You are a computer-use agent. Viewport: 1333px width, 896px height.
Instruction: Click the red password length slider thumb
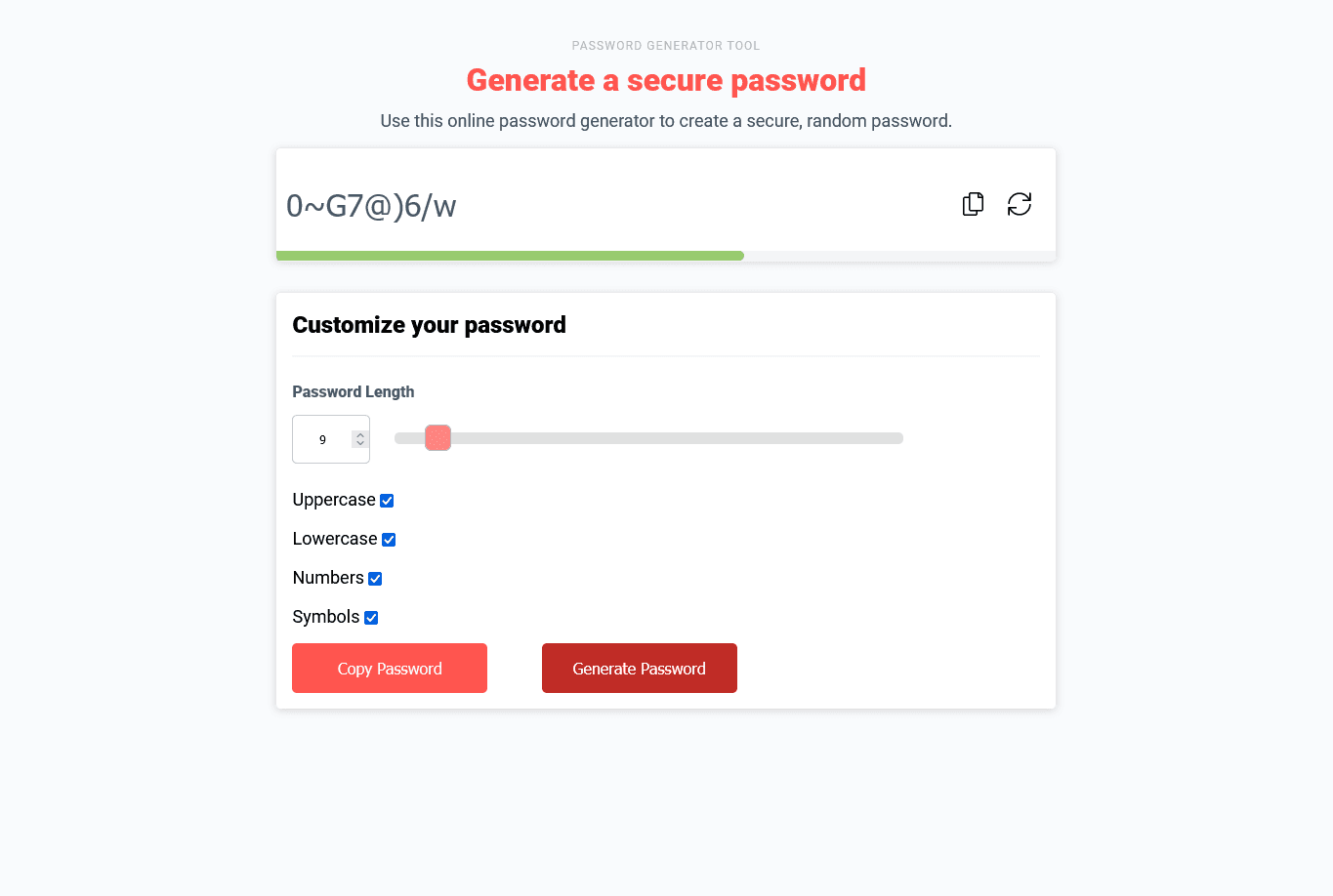(x=437, y=438)
